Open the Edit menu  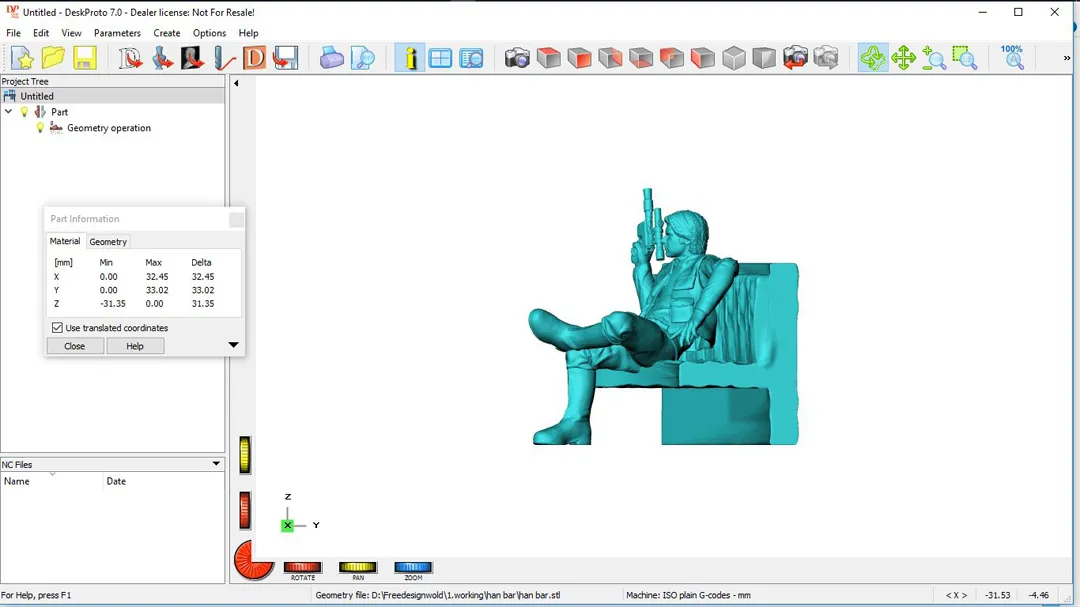[41, 33]
